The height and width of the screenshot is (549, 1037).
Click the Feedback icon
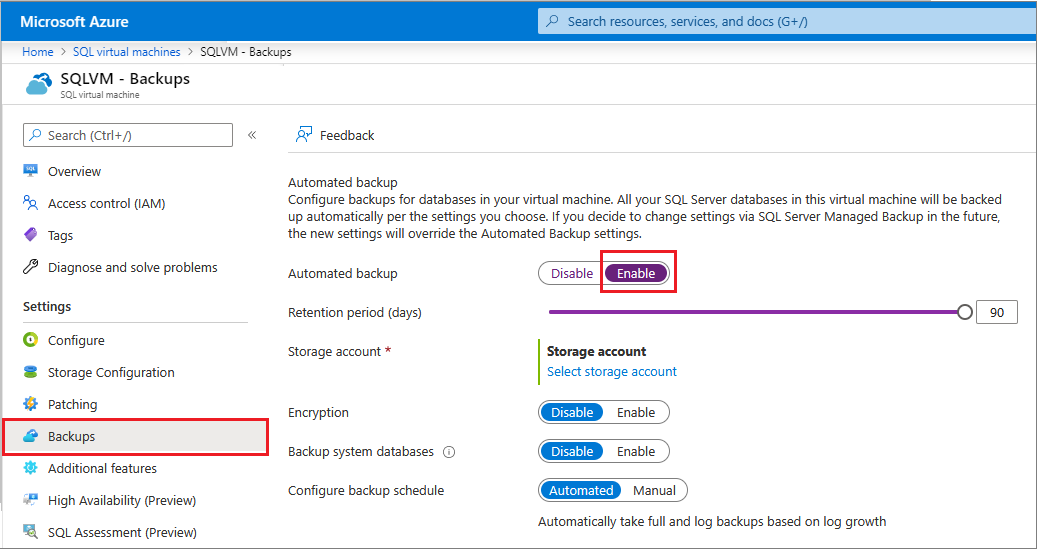tap(303, 135)
